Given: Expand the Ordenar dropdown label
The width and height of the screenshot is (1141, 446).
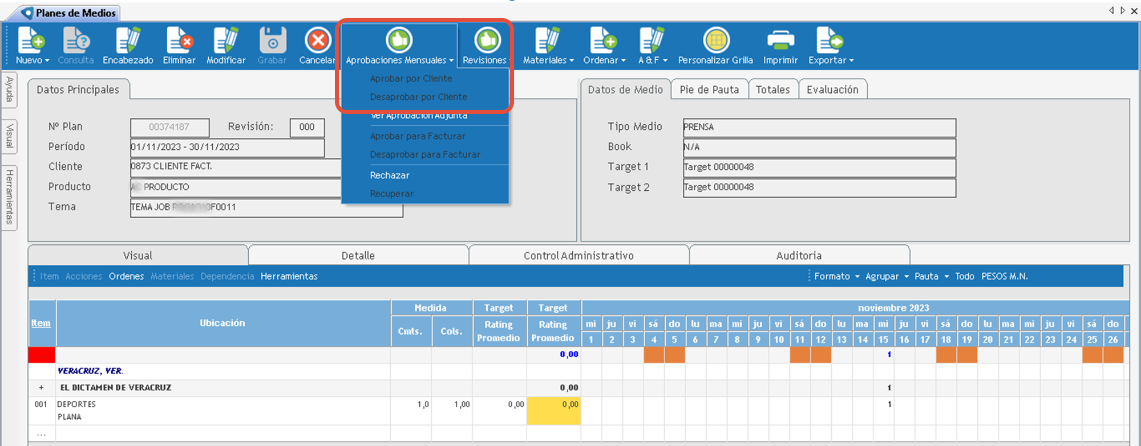Looking at the screenshot, I should [x=603, y=60].
